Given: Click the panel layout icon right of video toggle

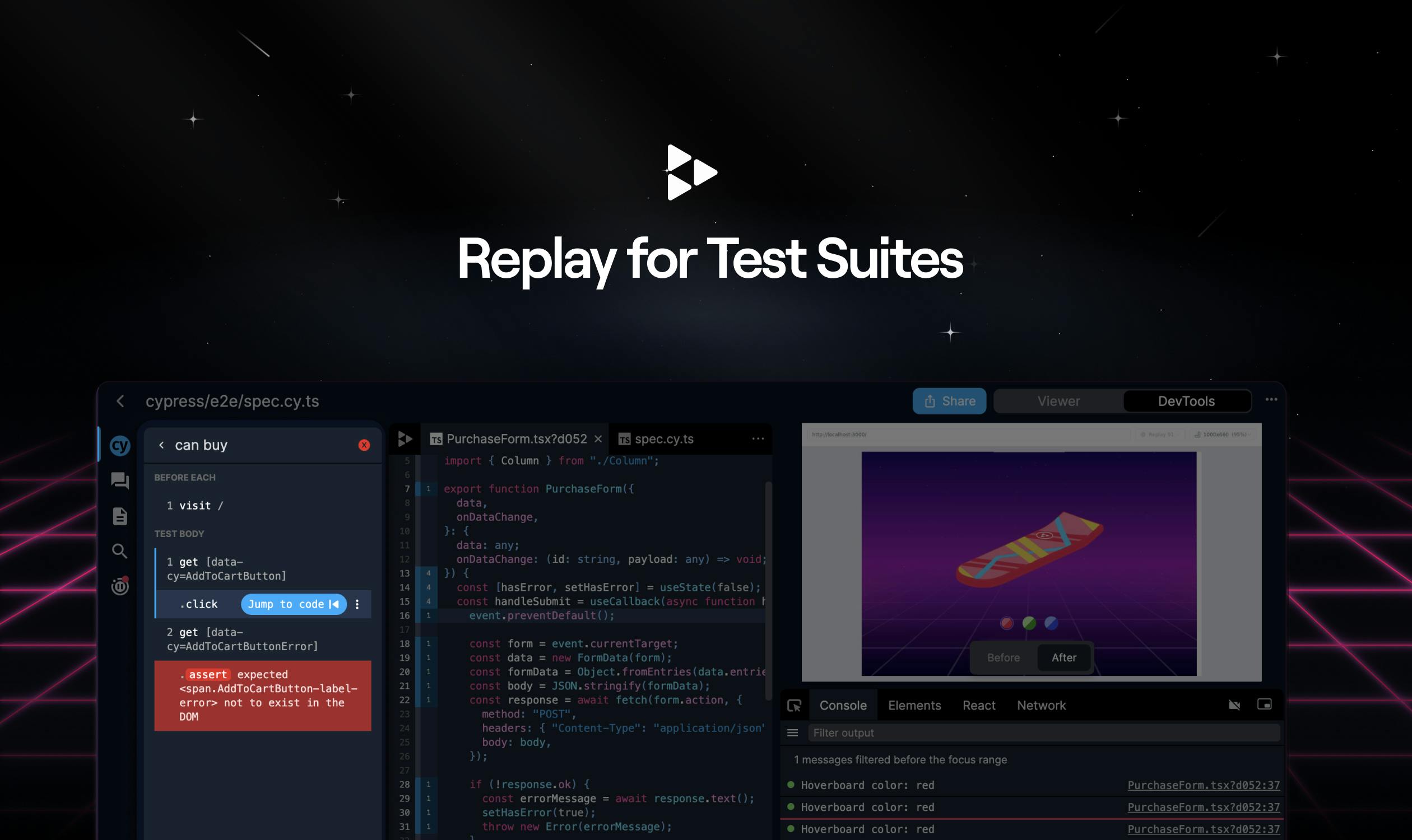Looking at the screenshot, I should pyautogui.click(x=1264, y=704).
